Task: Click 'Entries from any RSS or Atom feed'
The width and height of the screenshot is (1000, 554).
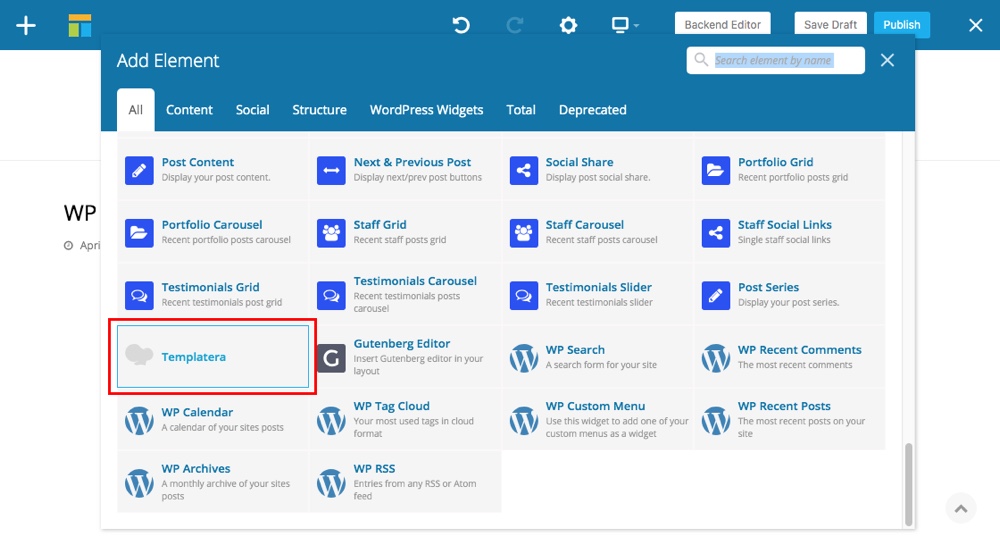Action: 415,490
